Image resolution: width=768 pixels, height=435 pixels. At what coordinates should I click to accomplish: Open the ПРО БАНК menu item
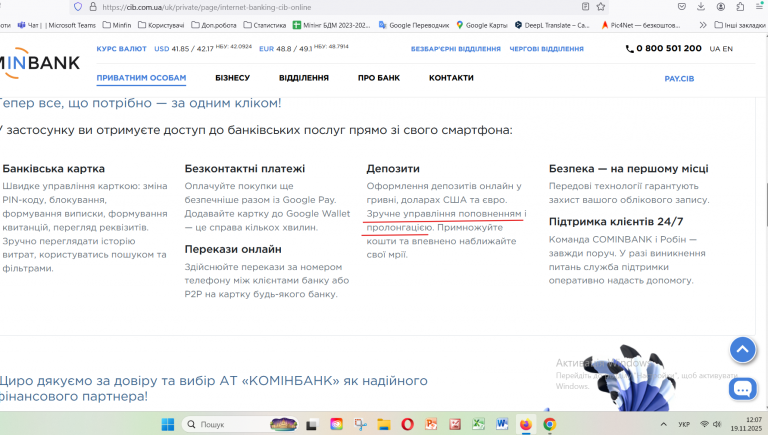coord(379,78)
